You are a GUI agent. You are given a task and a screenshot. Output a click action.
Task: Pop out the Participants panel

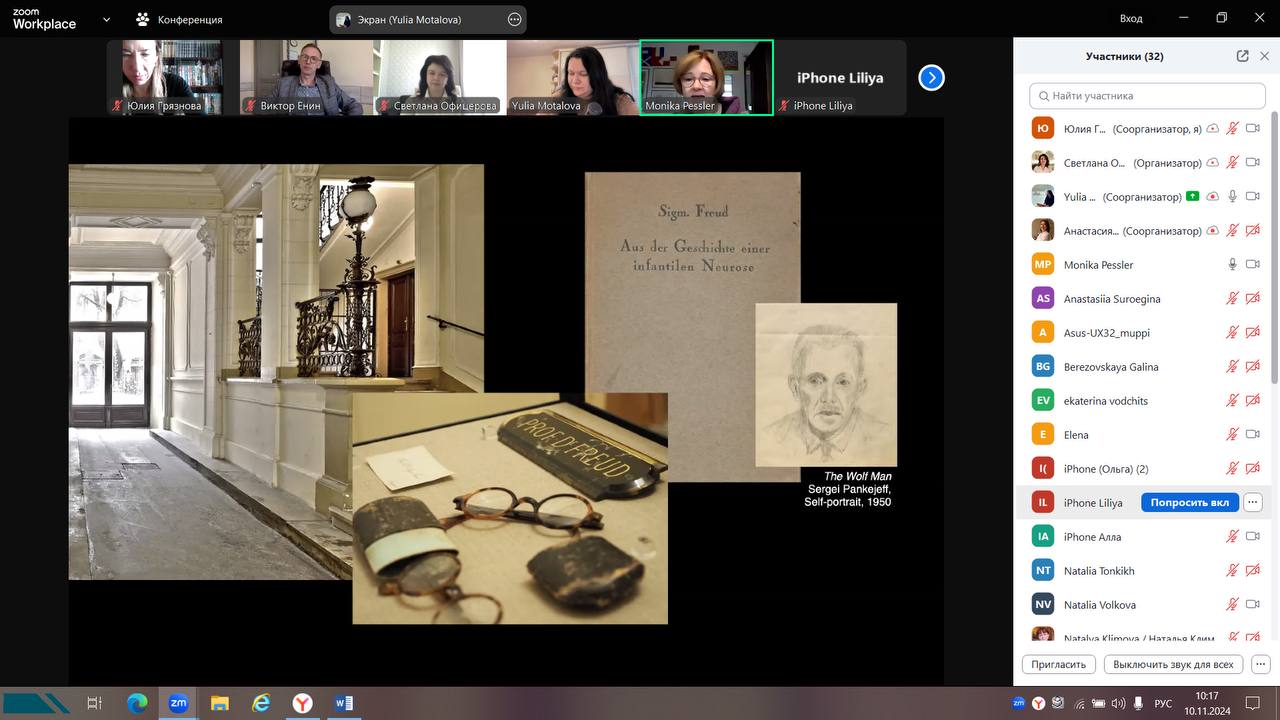coord(1242,56)
